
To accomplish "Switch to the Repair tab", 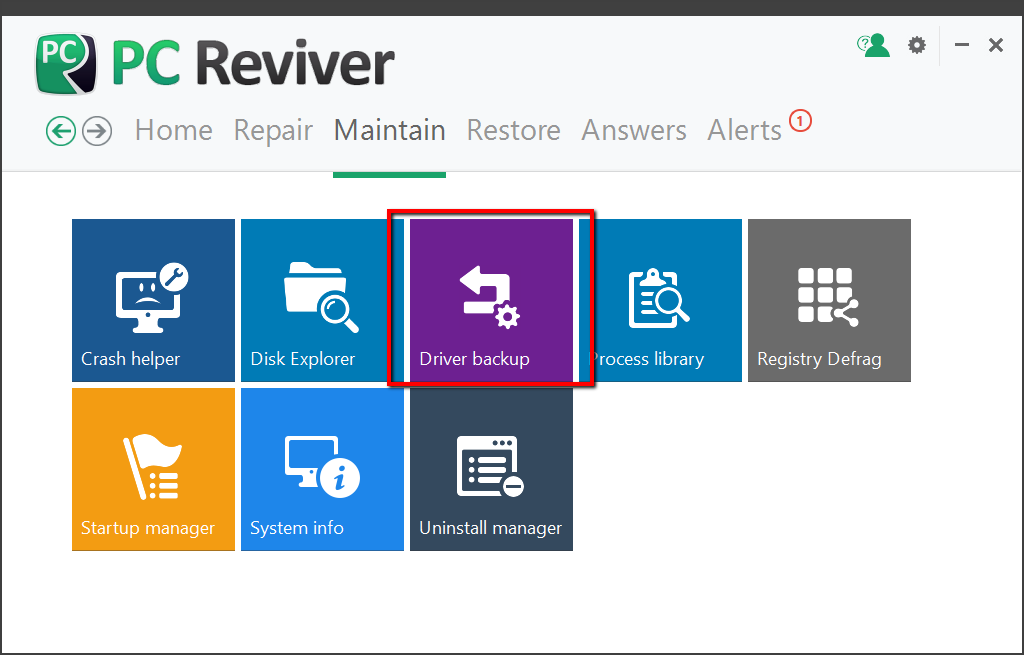I will click(273, 131).
